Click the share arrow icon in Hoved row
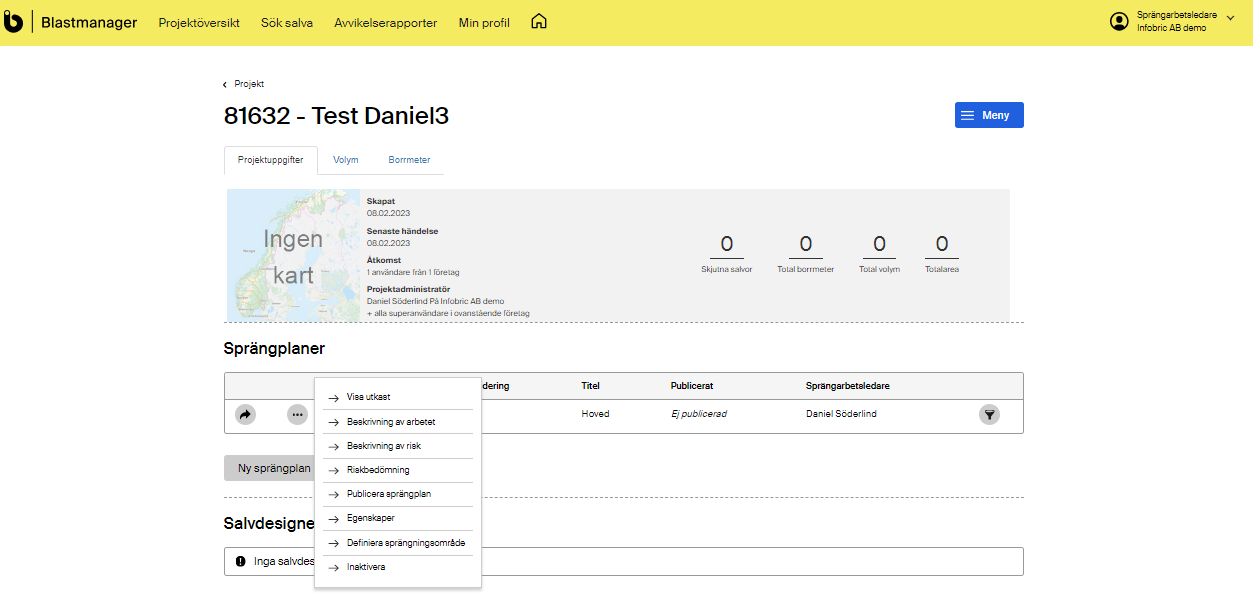The height and width of the screenshot is (613, 1253). tap(245, 414)
